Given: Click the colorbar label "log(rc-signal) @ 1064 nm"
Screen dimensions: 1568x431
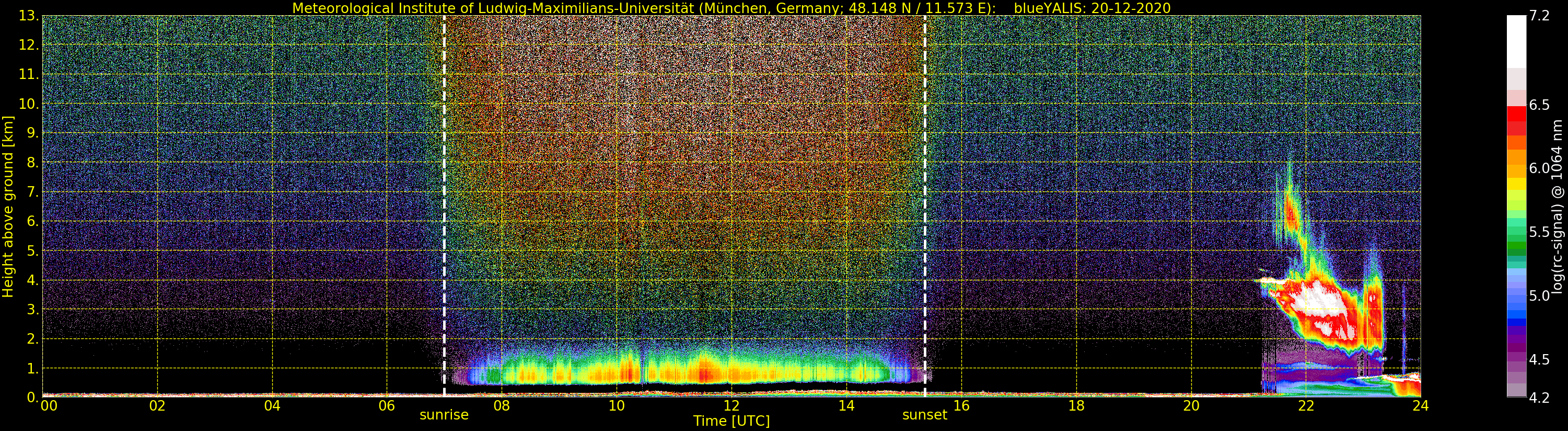Looking at the screenshot, I should click(x=1557, y=206).
